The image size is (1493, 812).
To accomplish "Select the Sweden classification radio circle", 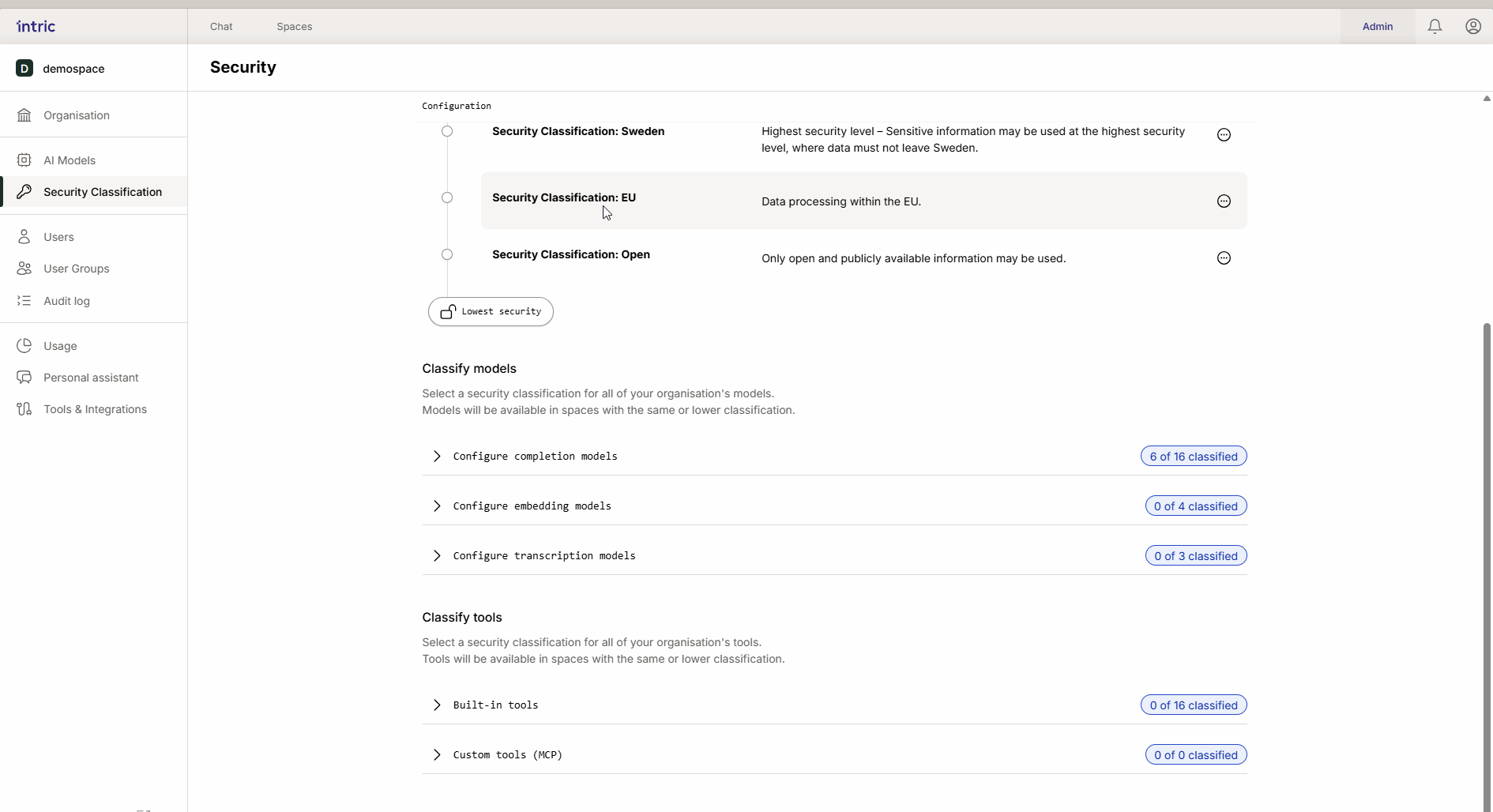I will pyautogui.click(x=447, y=132).
